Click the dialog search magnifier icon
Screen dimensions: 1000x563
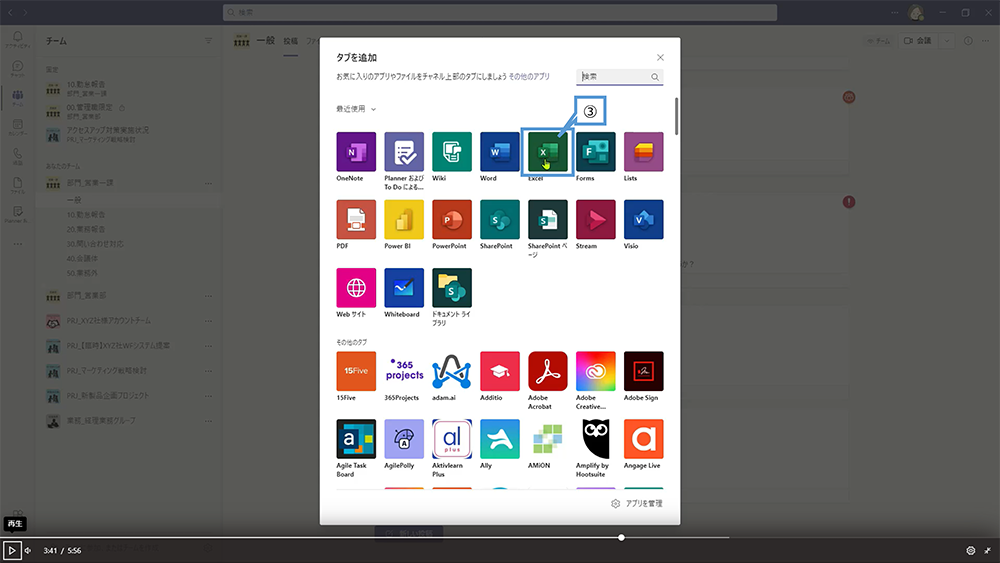[x=655, y=77]
